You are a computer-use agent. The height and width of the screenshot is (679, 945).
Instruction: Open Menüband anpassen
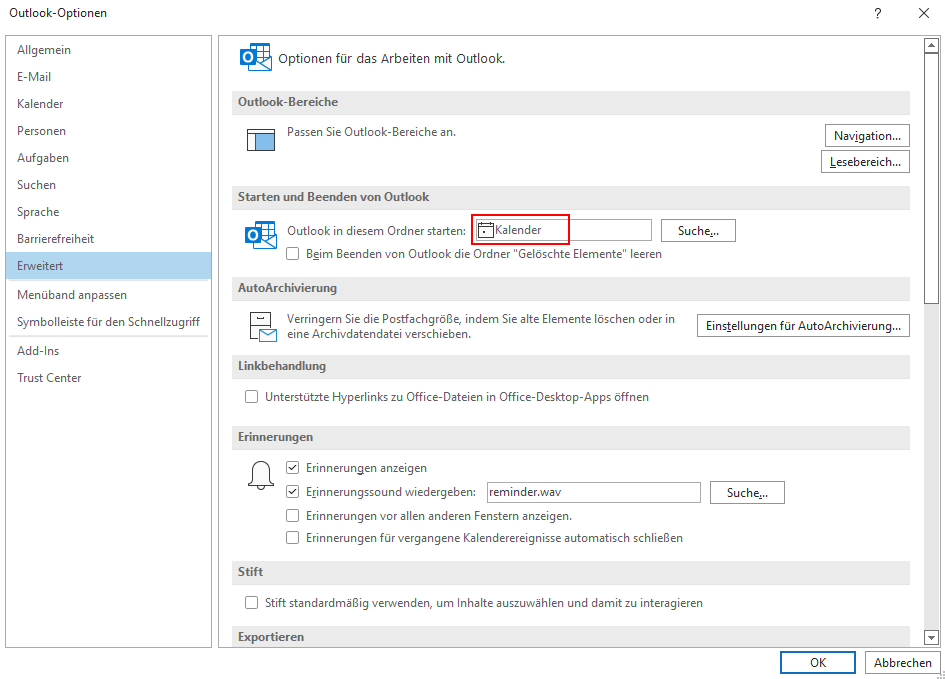tap(108, 295)
